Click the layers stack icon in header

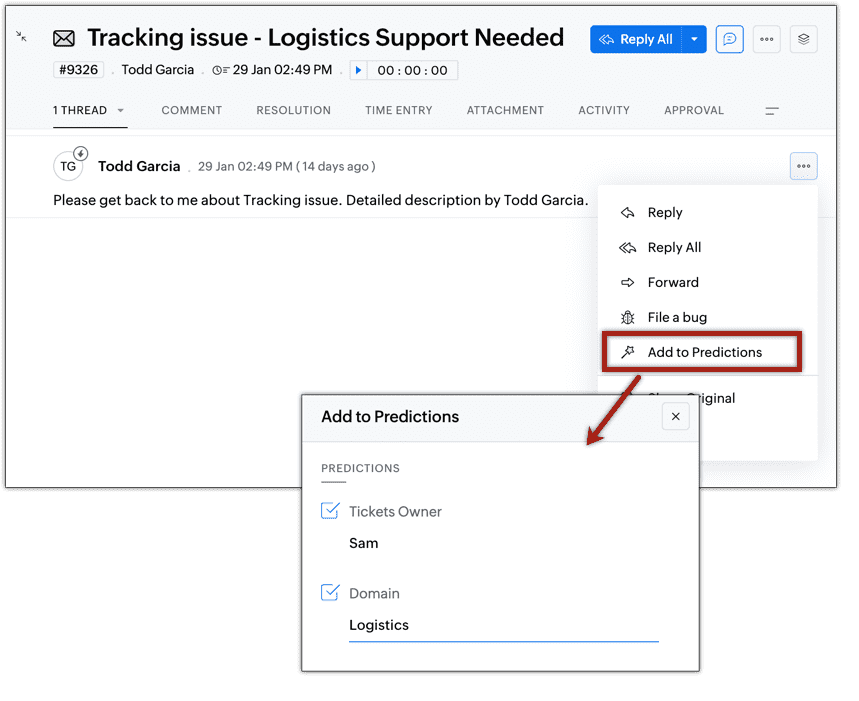point(803,39)
